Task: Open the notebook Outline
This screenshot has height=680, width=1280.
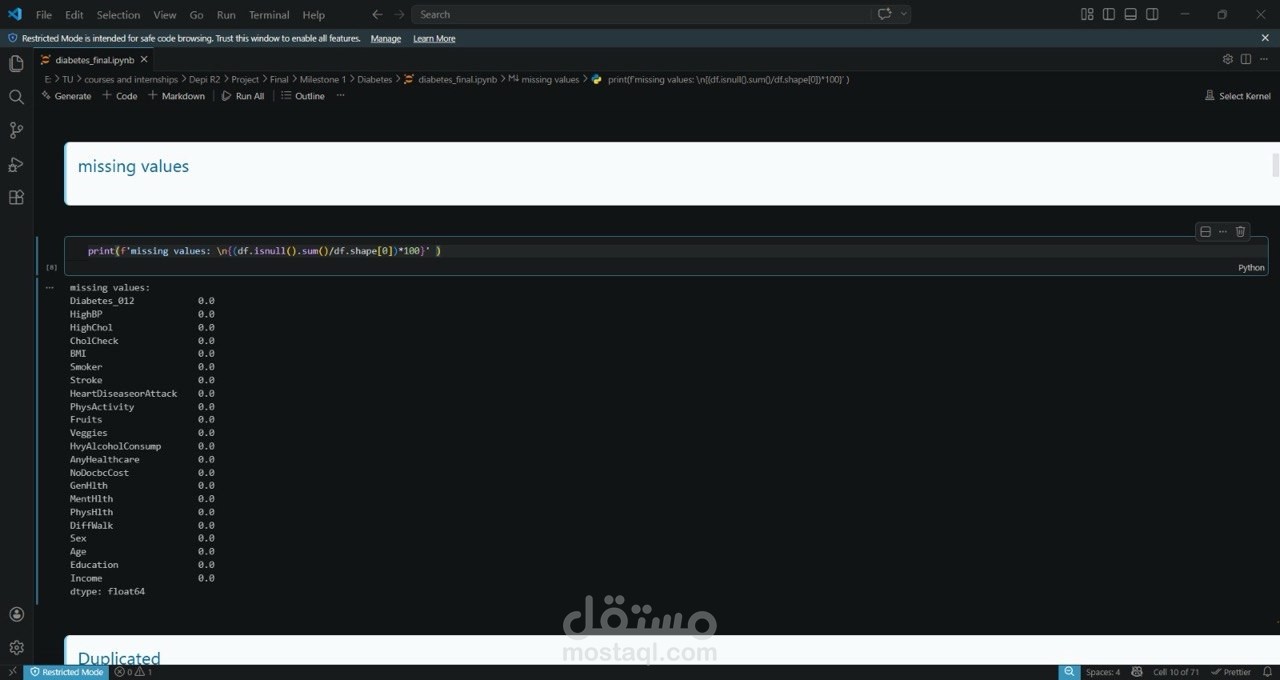Action: tap(303, 96)
